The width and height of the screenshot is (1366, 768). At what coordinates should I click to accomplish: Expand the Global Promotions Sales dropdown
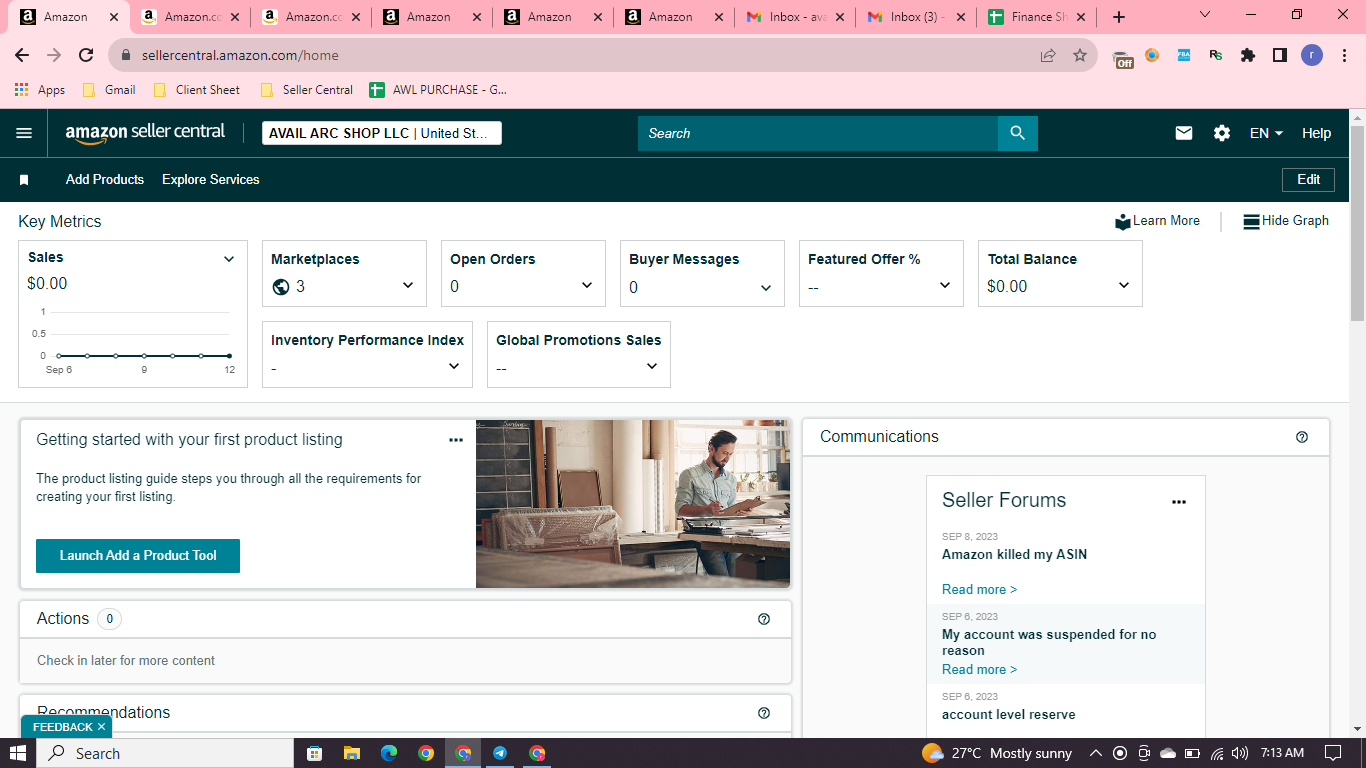652,367
